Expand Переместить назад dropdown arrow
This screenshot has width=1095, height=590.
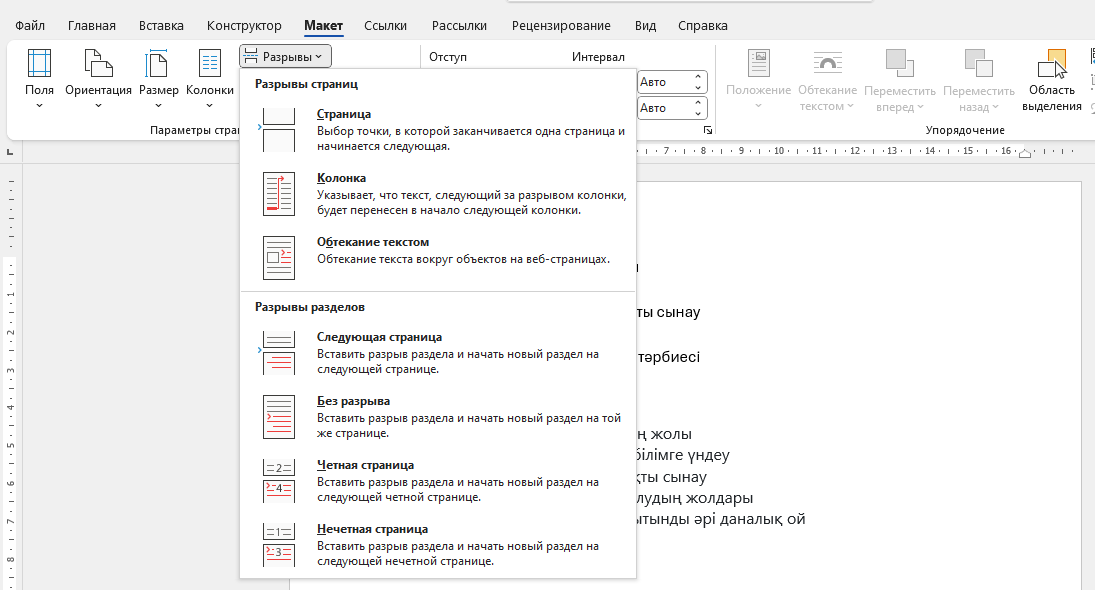click(x=995, y=107)
